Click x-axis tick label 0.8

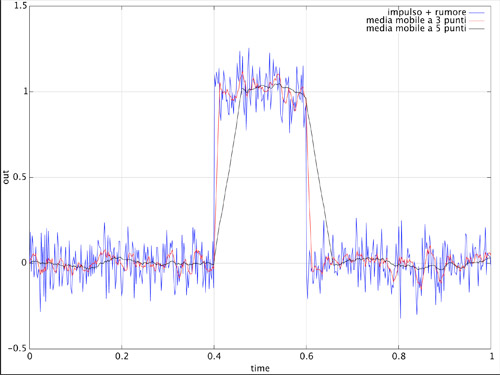pos(399,356)
